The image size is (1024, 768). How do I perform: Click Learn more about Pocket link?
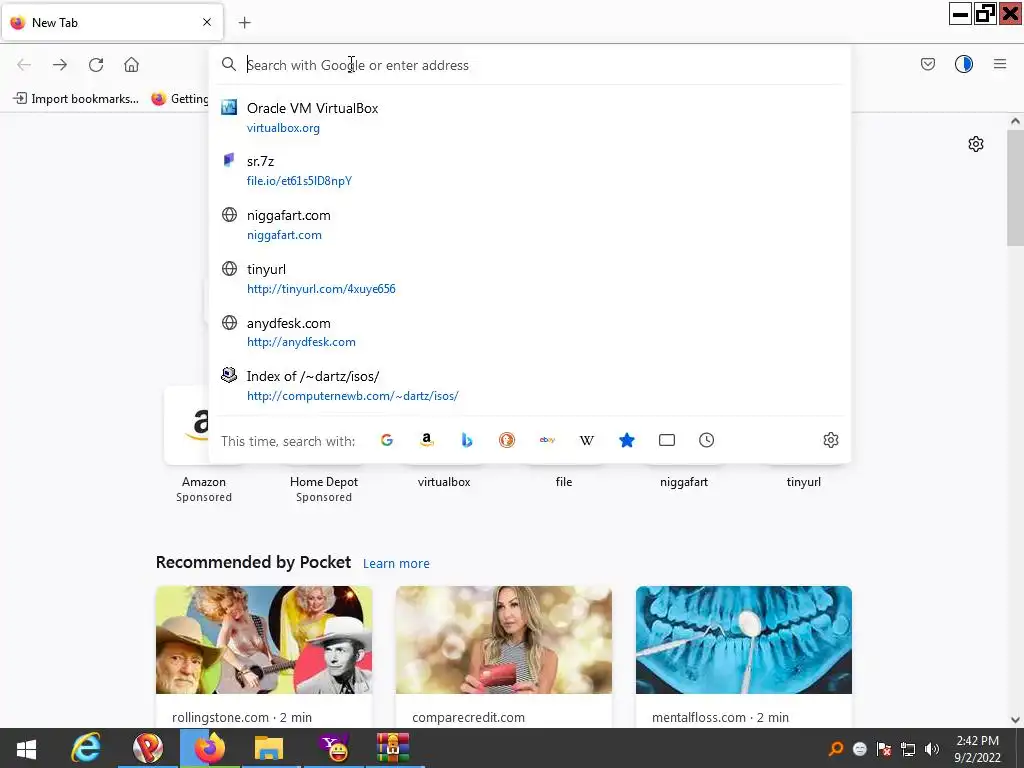(396, 563)
